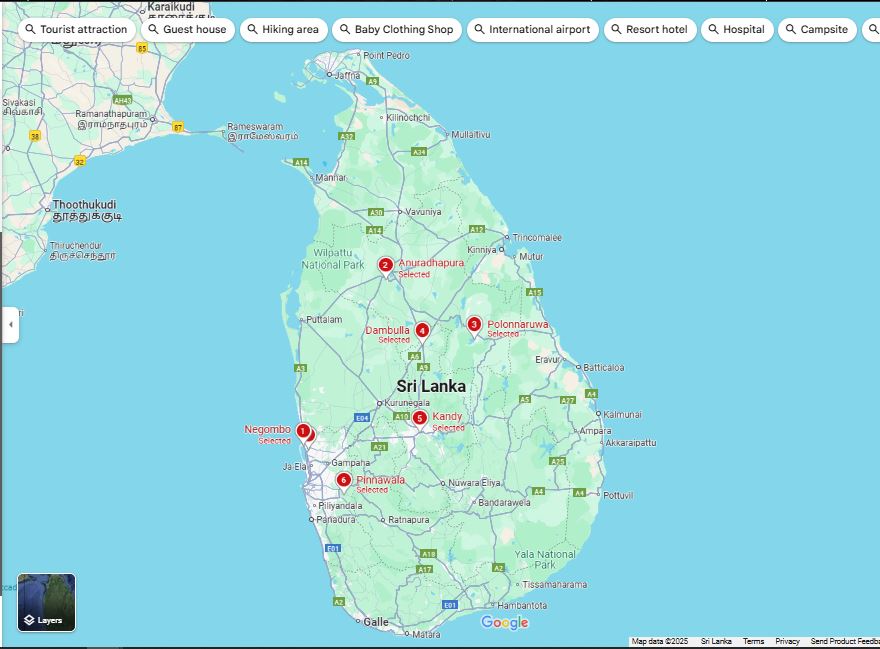
Task: Expand the collapsed side panel arrow
Action: point(10,325)
